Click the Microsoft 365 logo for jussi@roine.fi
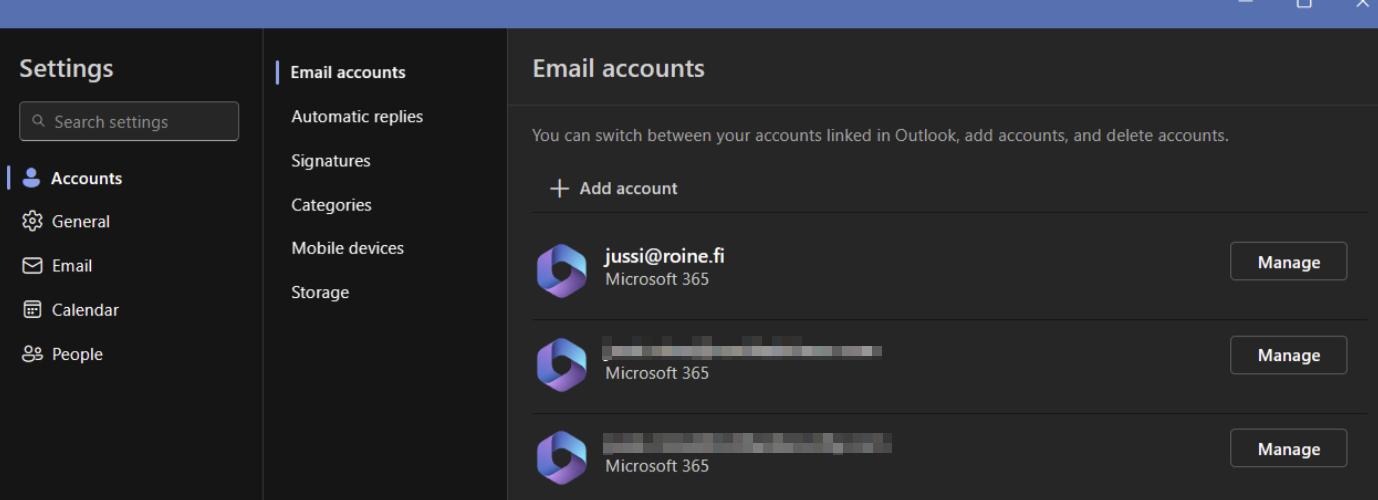This screenshot has width=1378, height=500. [561, 271]
